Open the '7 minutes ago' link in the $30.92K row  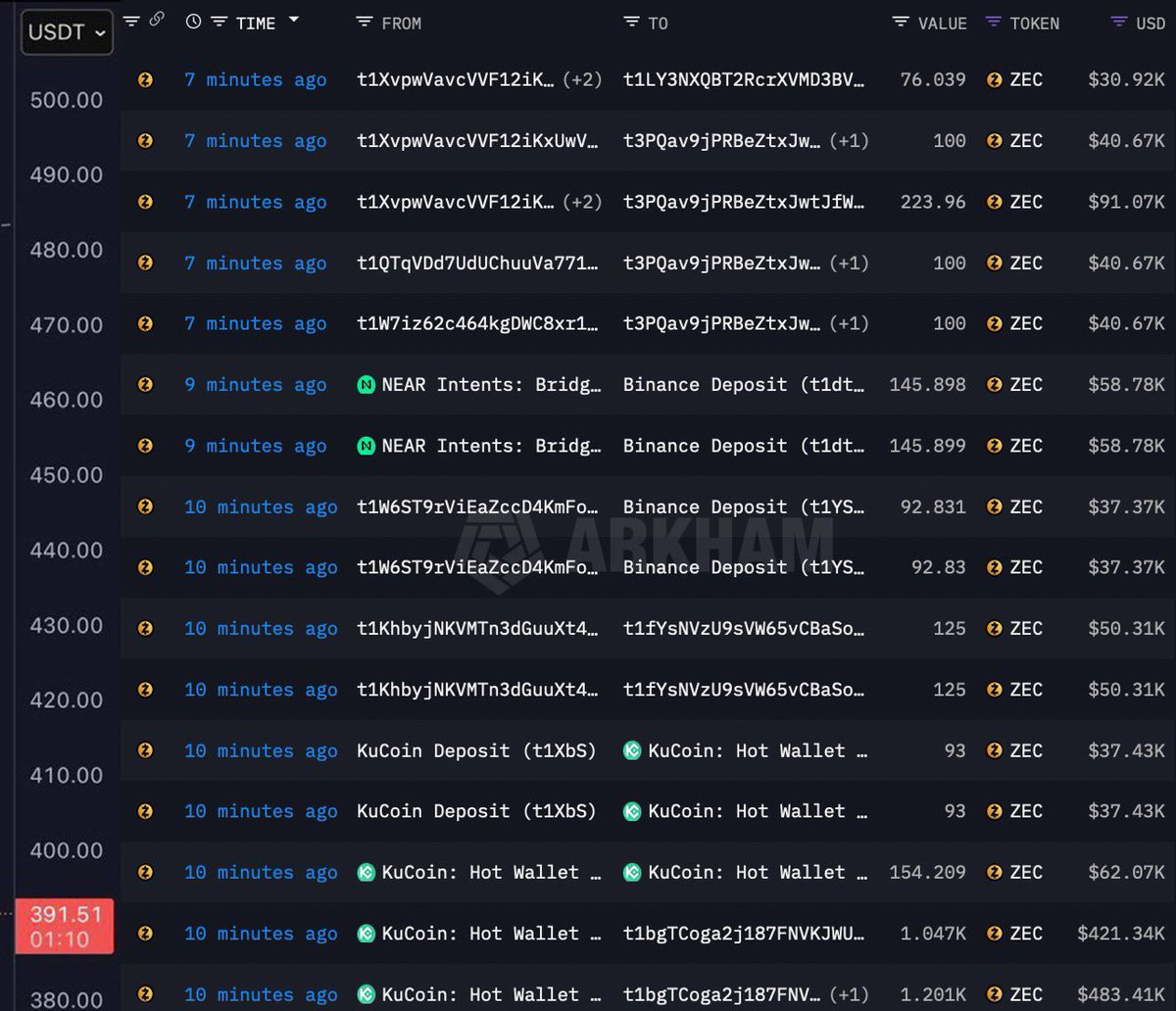(x=256, y=80)
